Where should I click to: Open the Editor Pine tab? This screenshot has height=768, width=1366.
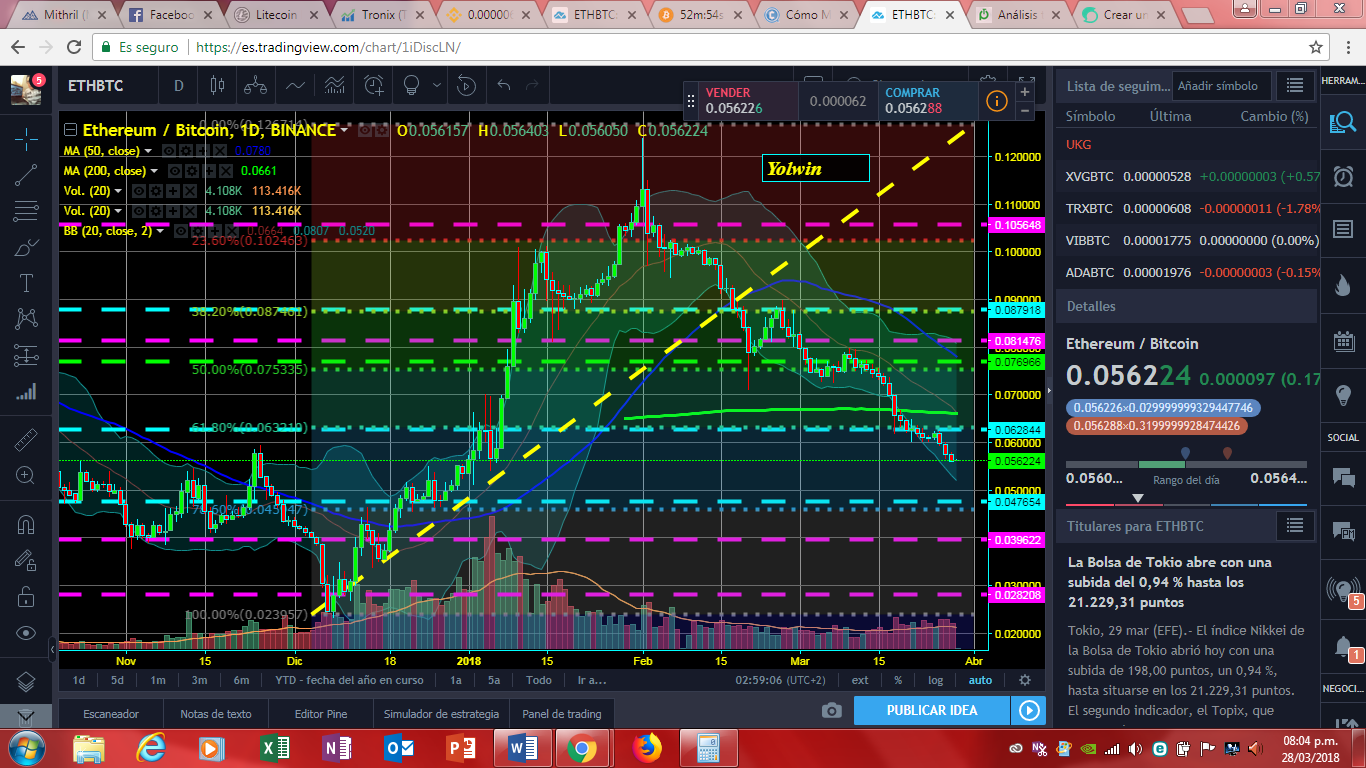pos(321,714)
